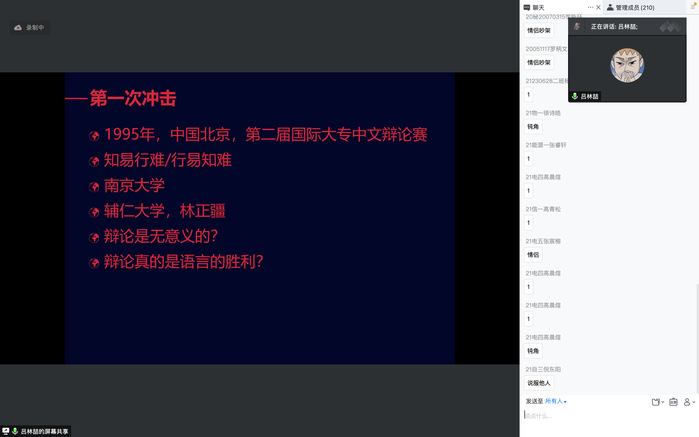The image size is (699, 437).
Task: Click the slide title 第一次冲击
Action: click(133, 98)
